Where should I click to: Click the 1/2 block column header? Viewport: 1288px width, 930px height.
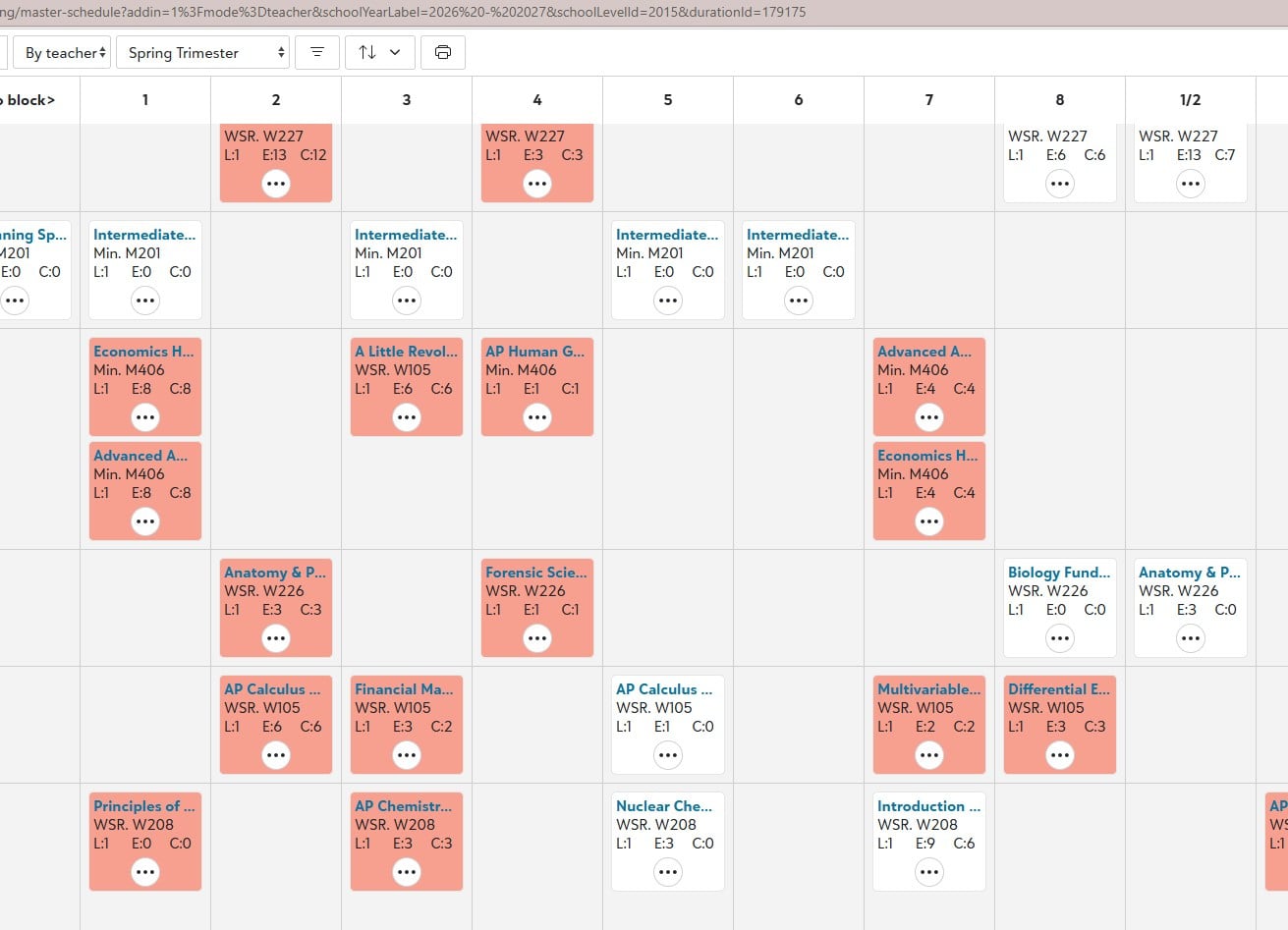(x=1191, y=100)
